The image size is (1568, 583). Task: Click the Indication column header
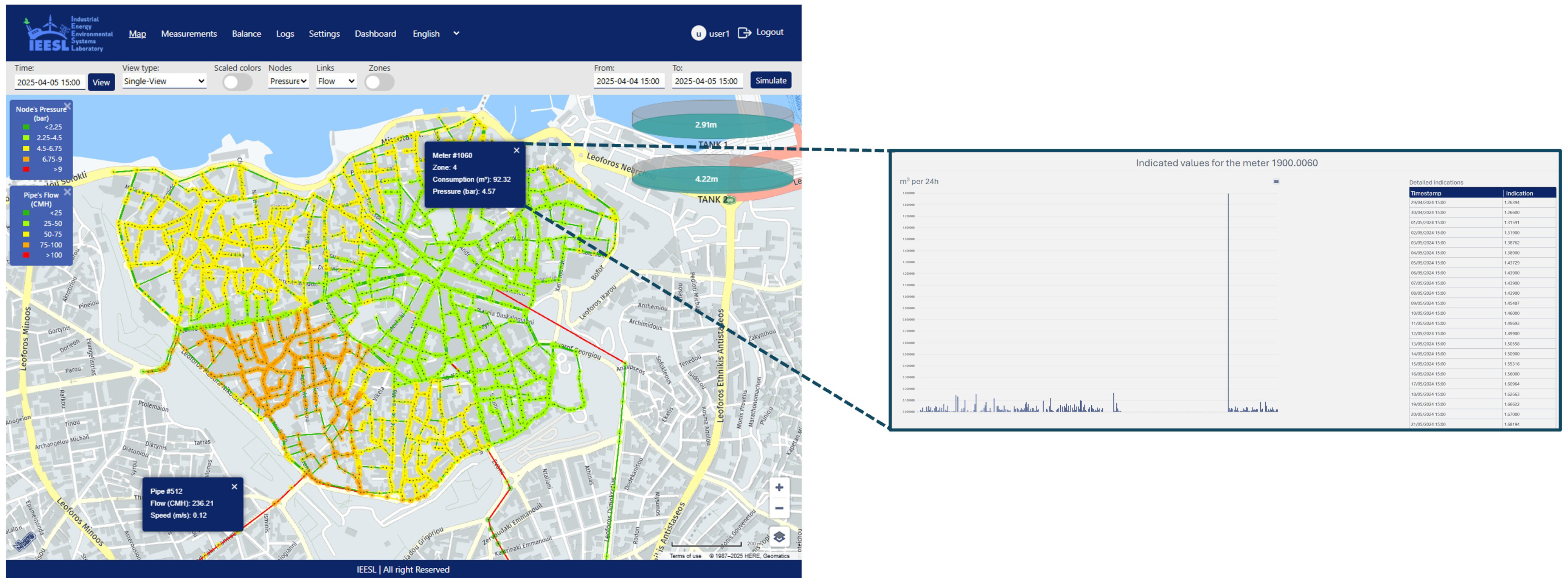coord(1530,193)
